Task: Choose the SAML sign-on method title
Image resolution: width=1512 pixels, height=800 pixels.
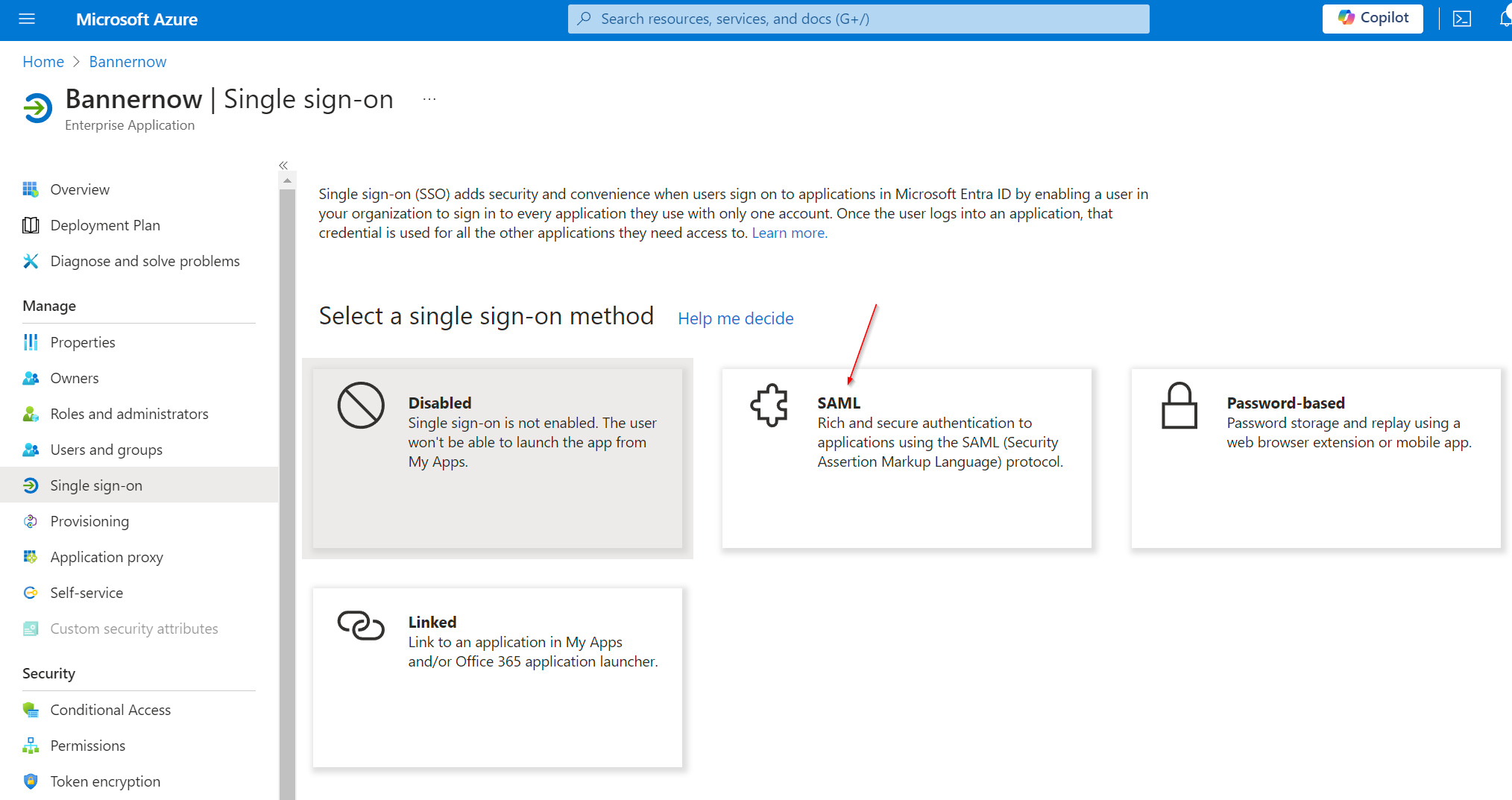Action: pyautogui.click(x=839, y=403)
